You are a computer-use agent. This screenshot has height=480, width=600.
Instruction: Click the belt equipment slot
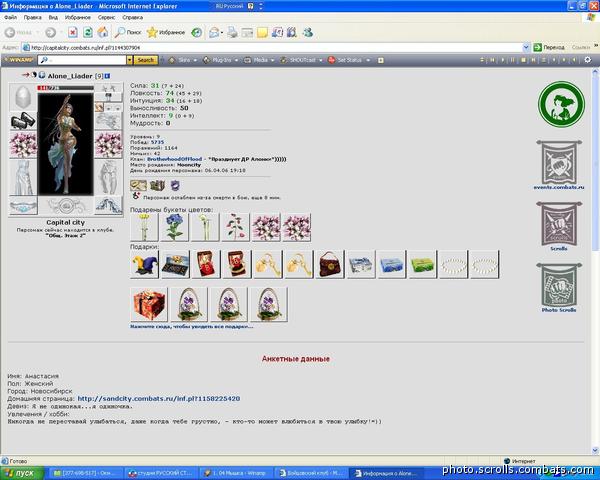23,206
